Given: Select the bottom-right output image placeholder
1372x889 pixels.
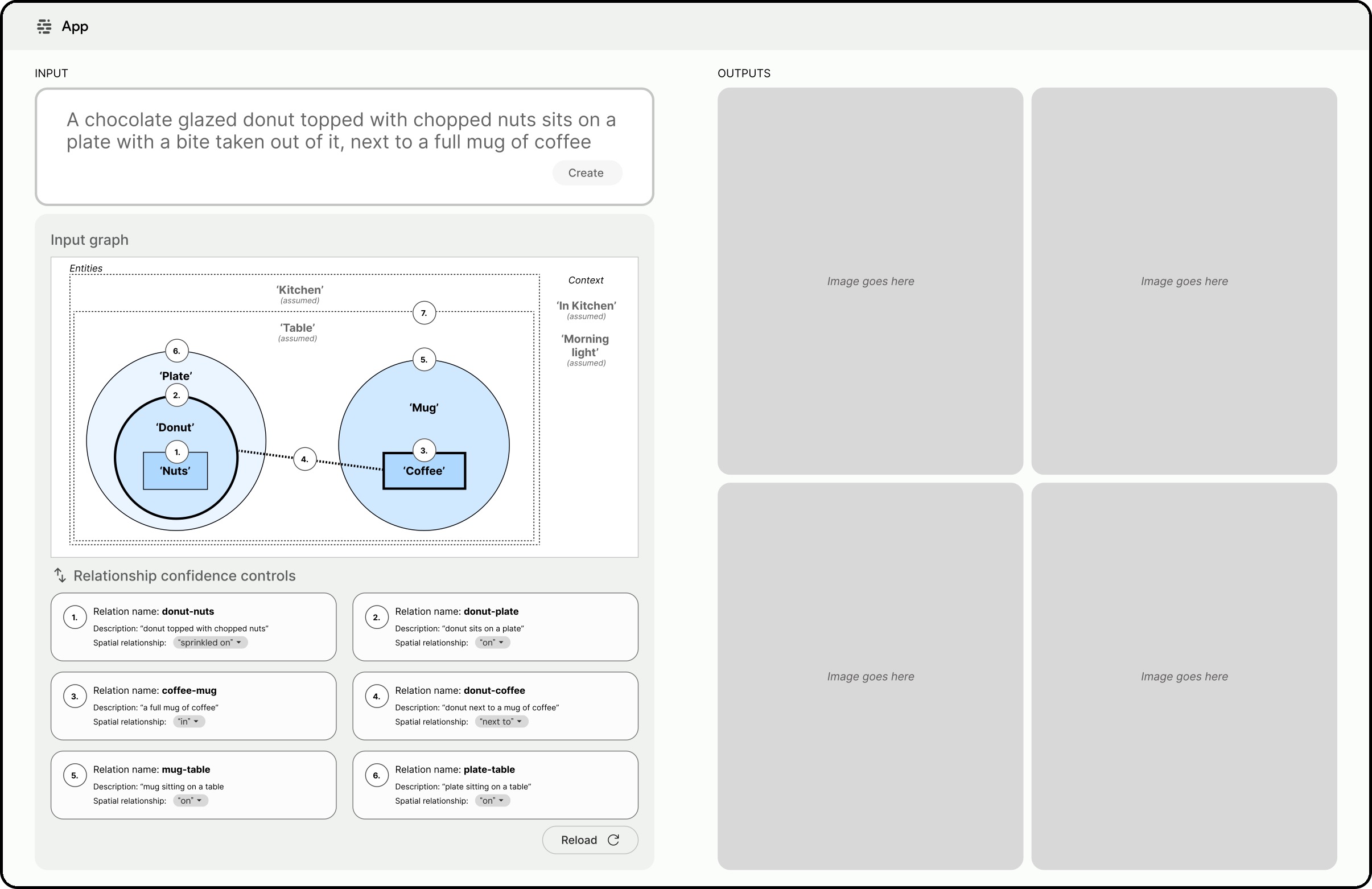Looking at the screenshot, I should coord(1184,676).
